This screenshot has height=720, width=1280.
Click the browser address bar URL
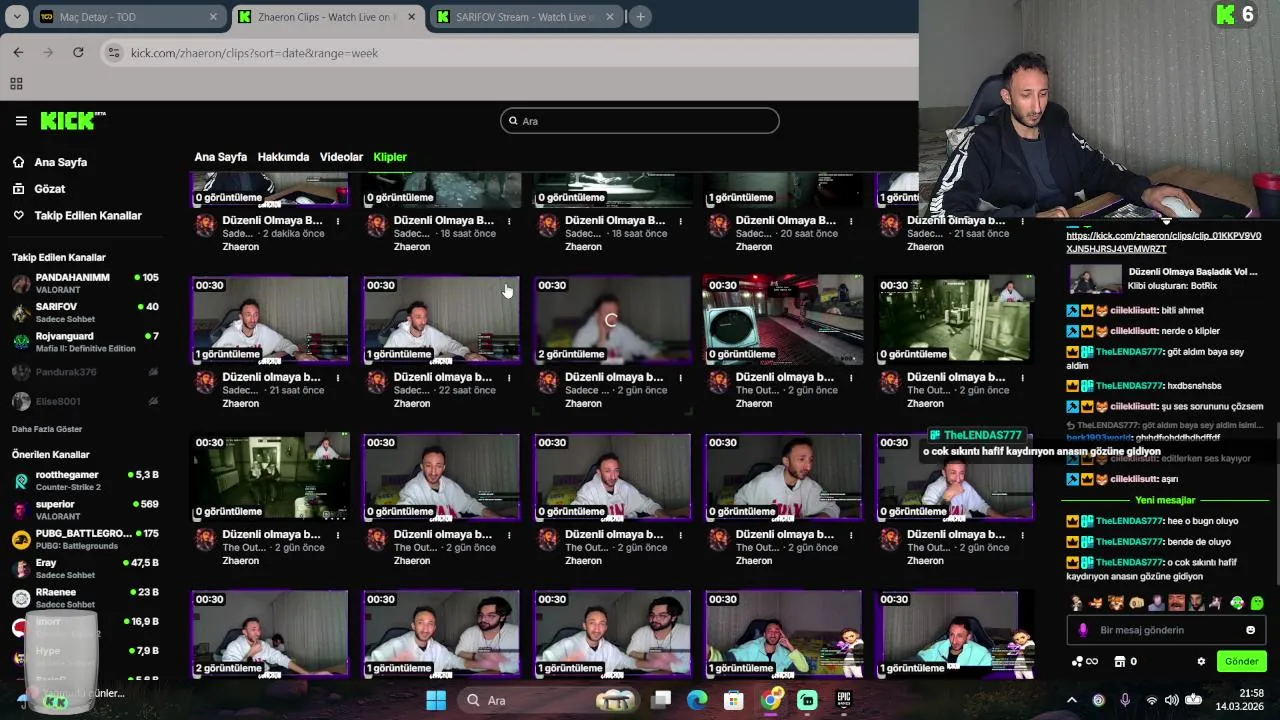254,53
